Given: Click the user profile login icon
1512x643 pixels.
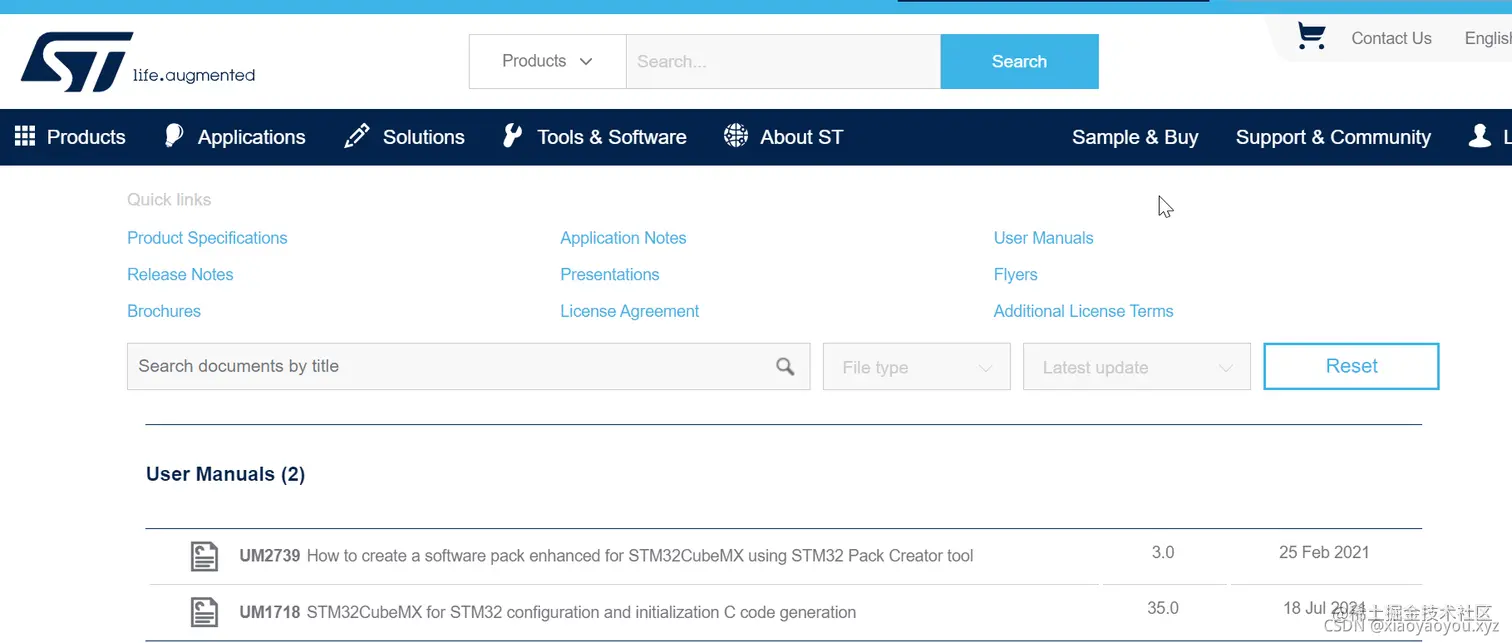Looking at the screenshot, I should click(1480, 136).
